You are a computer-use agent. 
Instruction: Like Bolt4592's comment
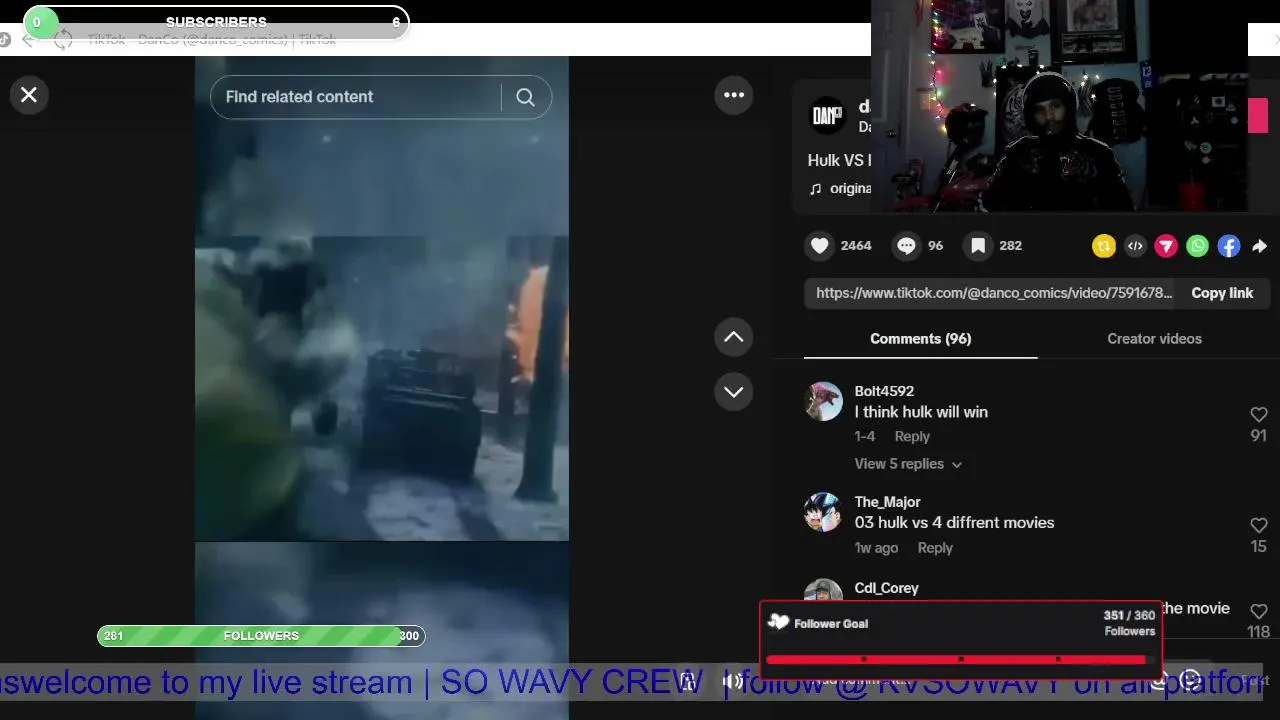click(1259, 414)
